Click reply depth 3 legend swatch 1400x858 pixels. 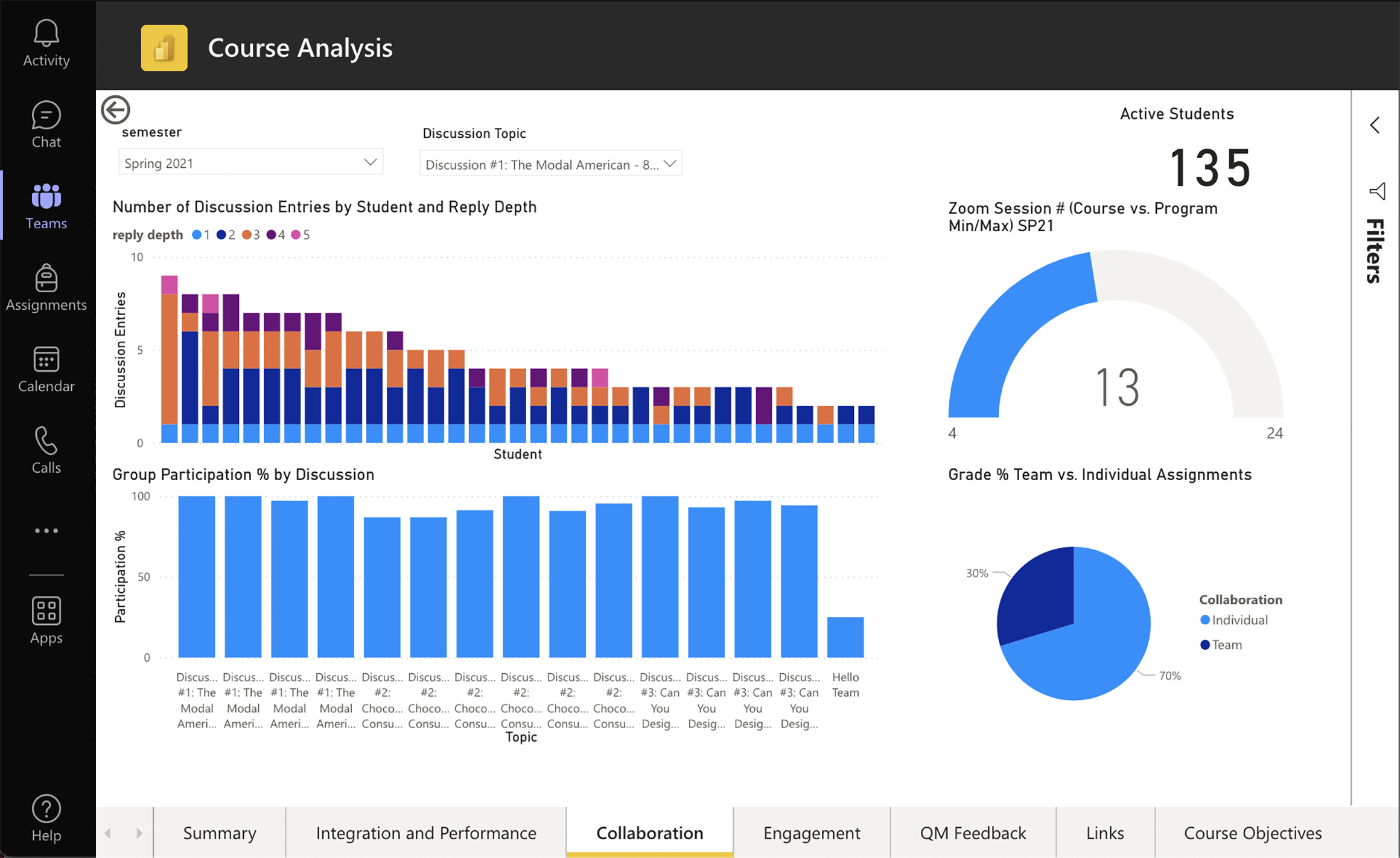tap(247, 235)
